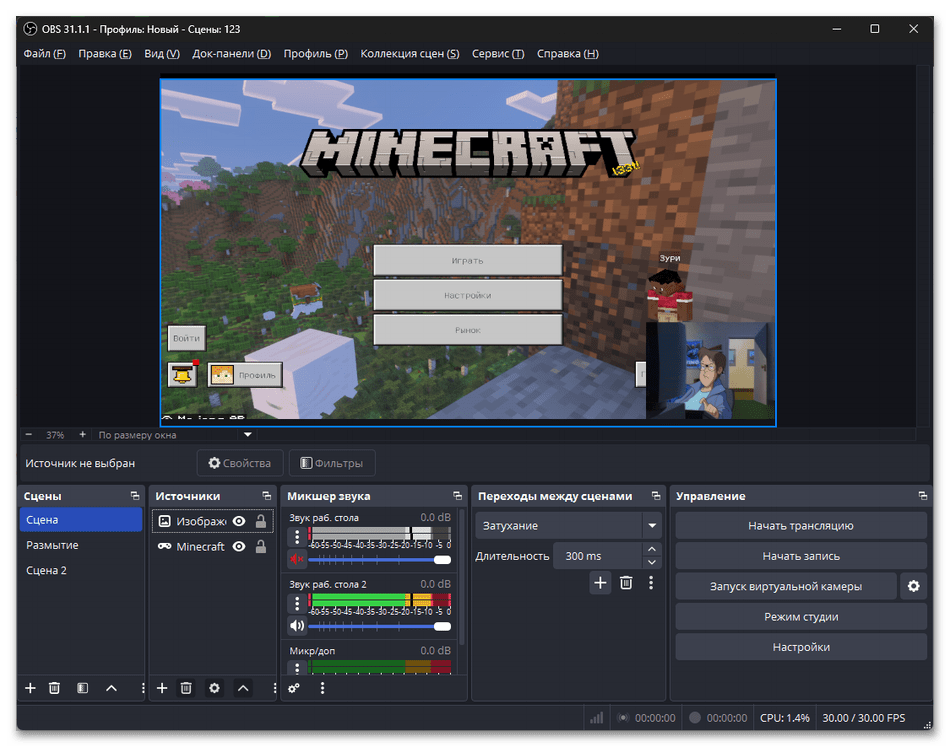Toggle visibility of the Minecraft source
Screen dimensions: 950x747
(x=239, y=546)
